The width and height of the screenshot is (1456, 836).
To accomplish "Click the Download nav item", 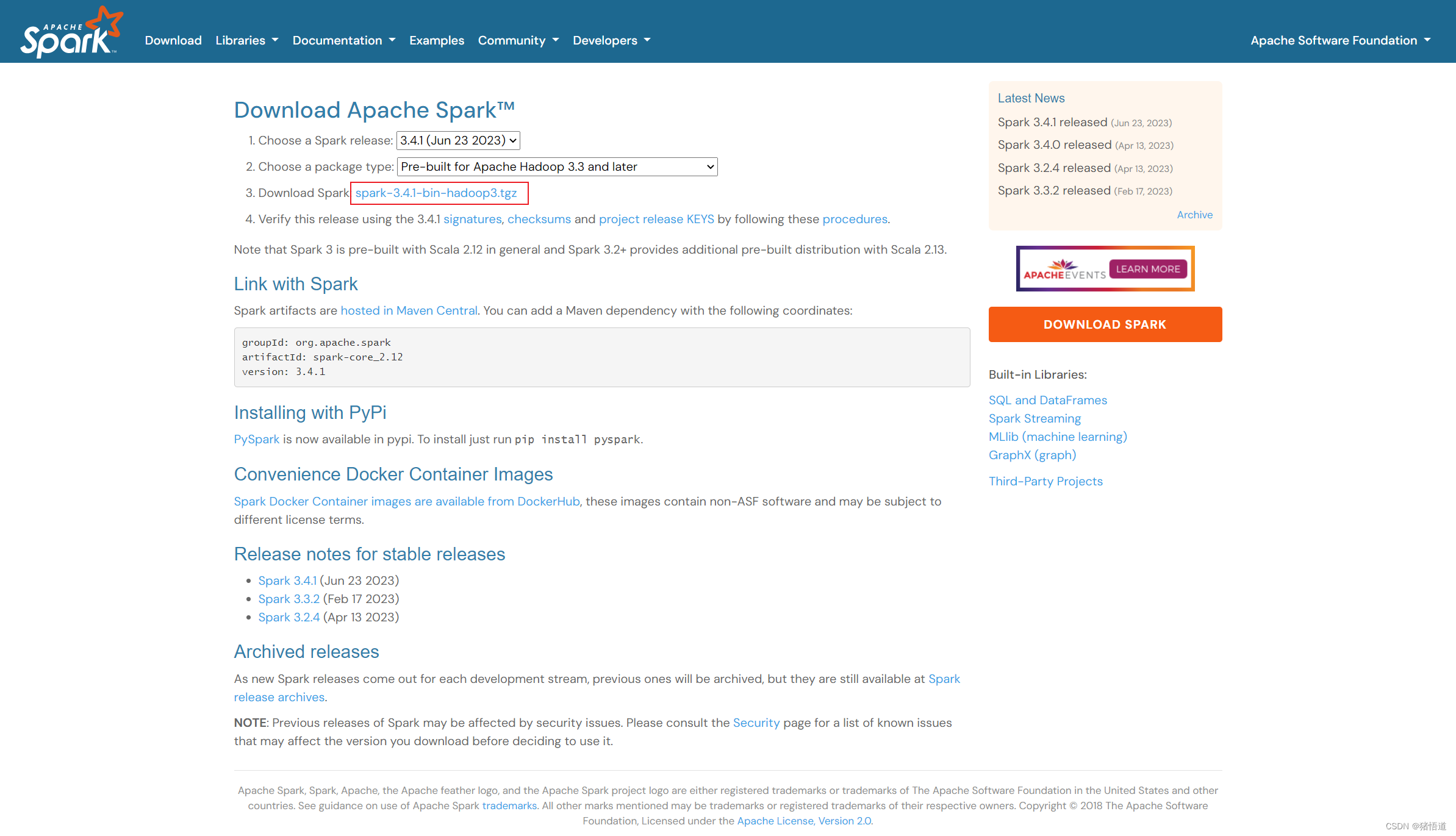I will (x=173, y=41).
